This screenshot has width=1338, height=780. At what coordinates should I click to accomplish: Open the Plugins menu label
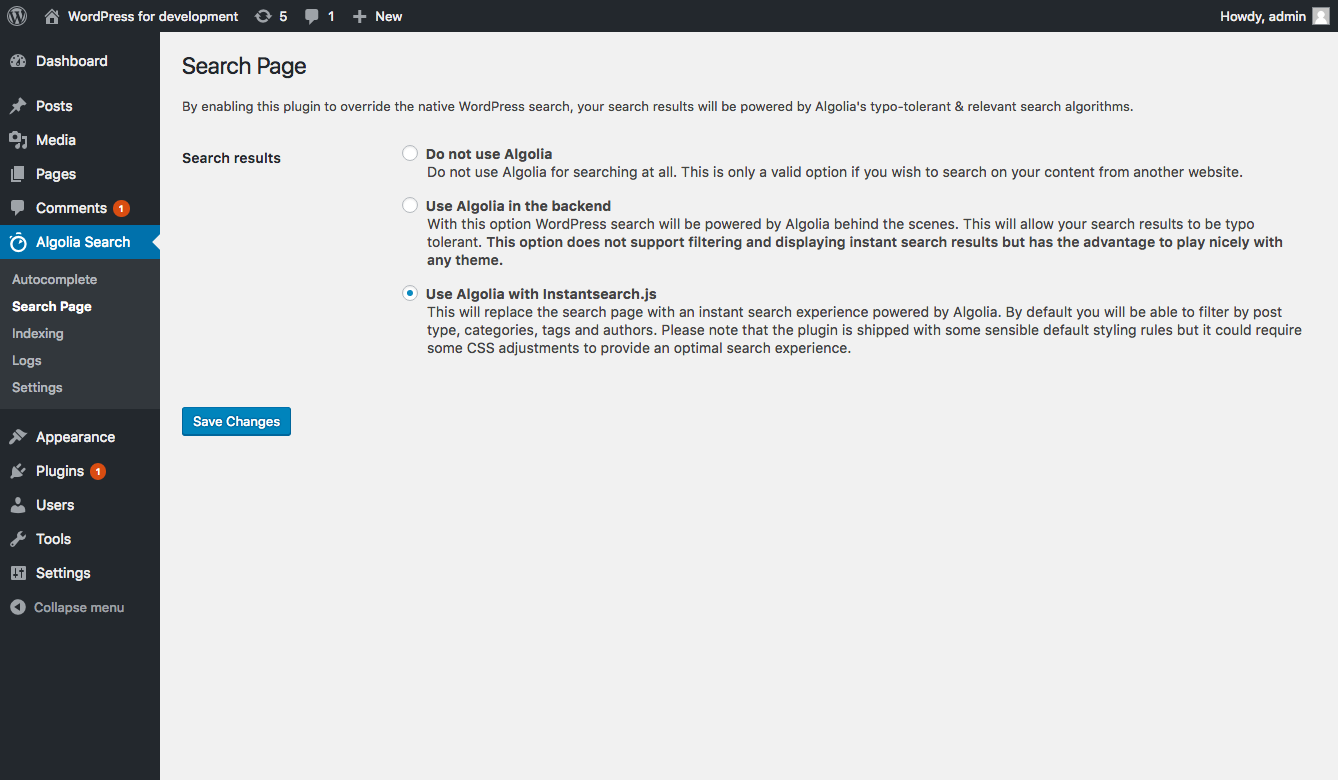(60, 471)
